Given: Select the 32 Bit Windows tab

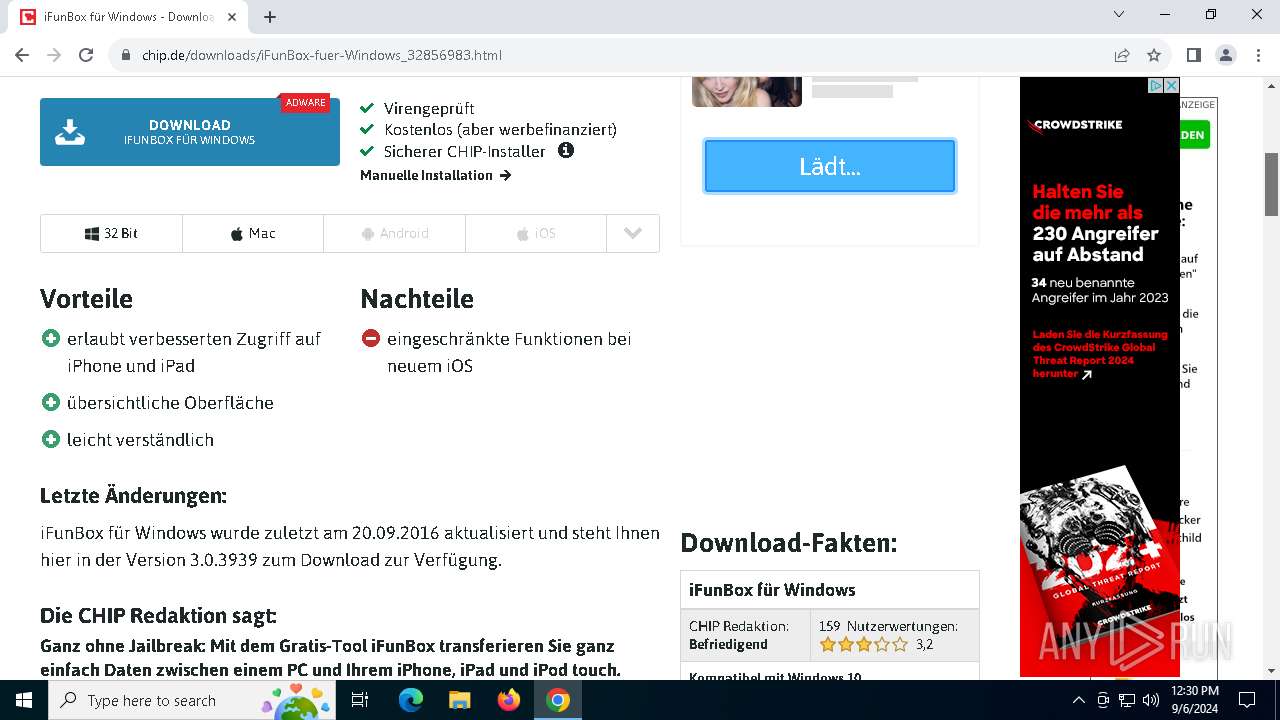Looking at the screenshot, I should [x=111, y=233].
